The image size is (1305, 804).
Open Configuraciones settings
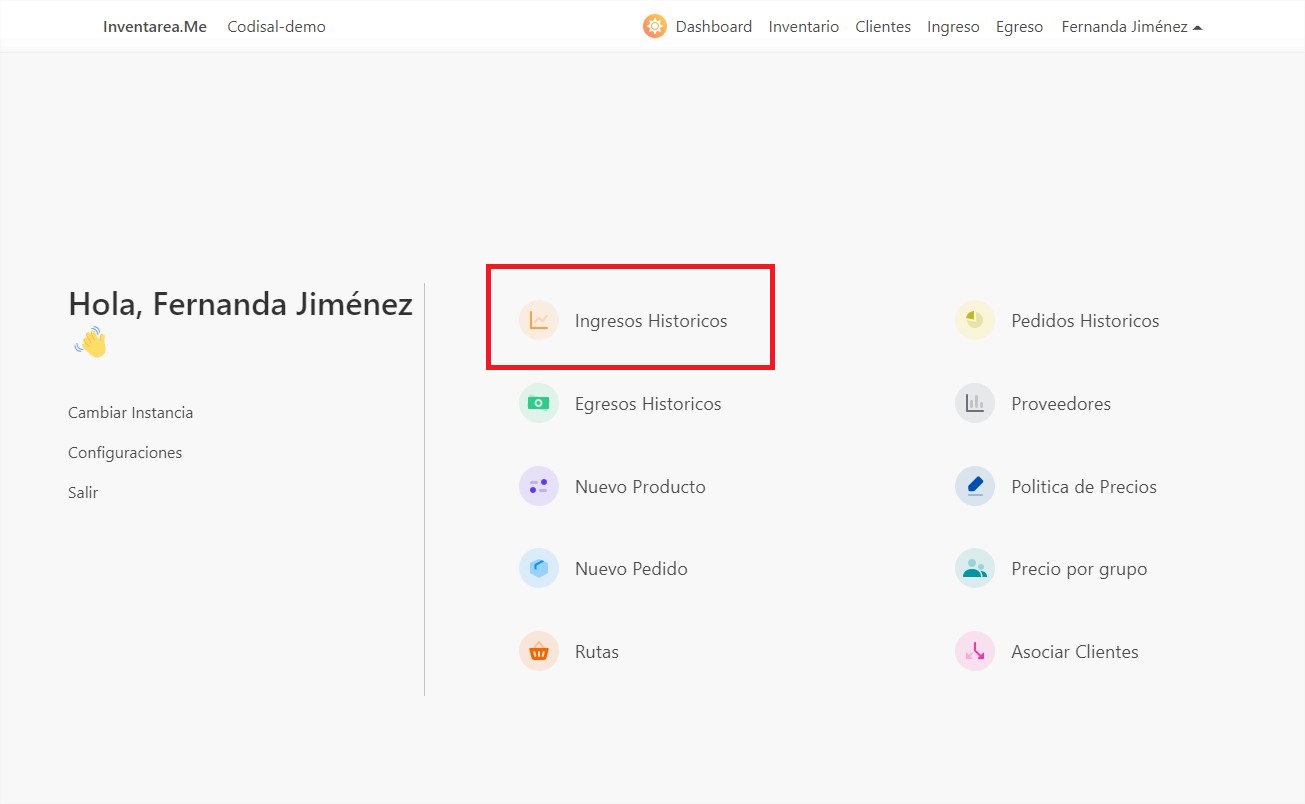pyautogui.click(x=124, y=452)
